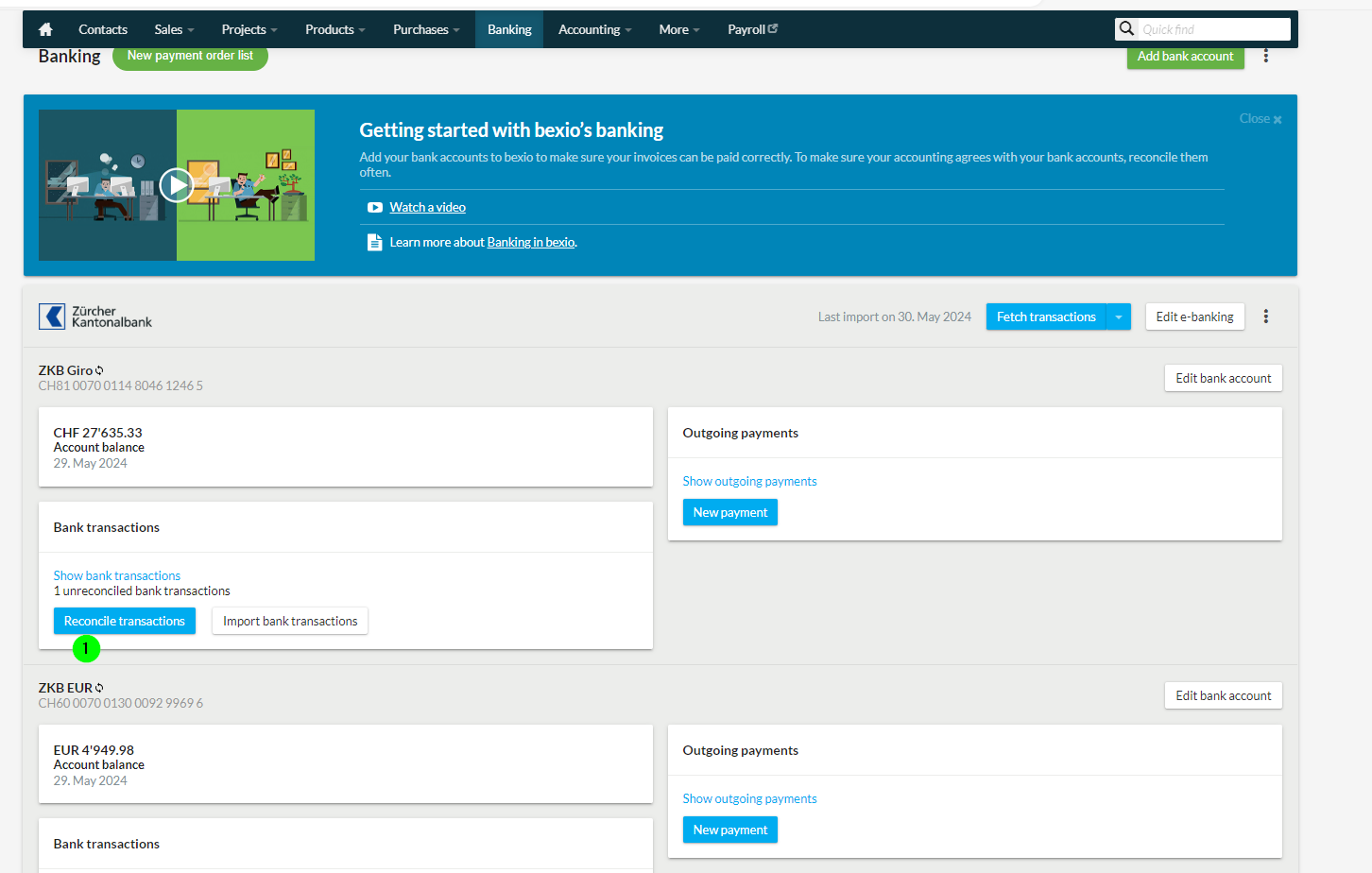Click Fetch transactions button
The width and height of the screenshot is (1372, 873).
(1046, 317)
